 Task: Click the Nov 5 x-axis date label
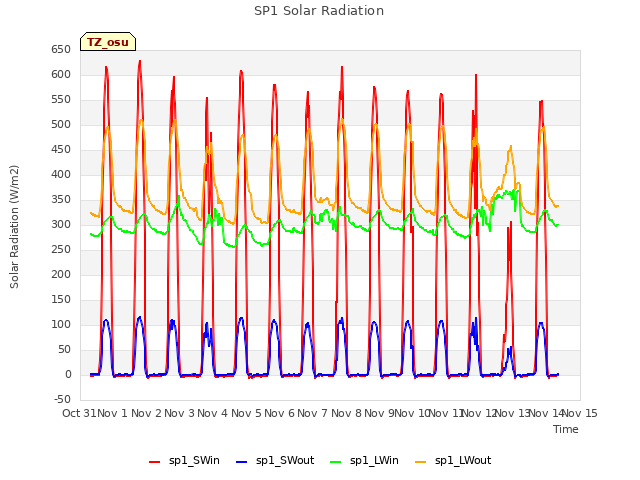pos(247,414)
